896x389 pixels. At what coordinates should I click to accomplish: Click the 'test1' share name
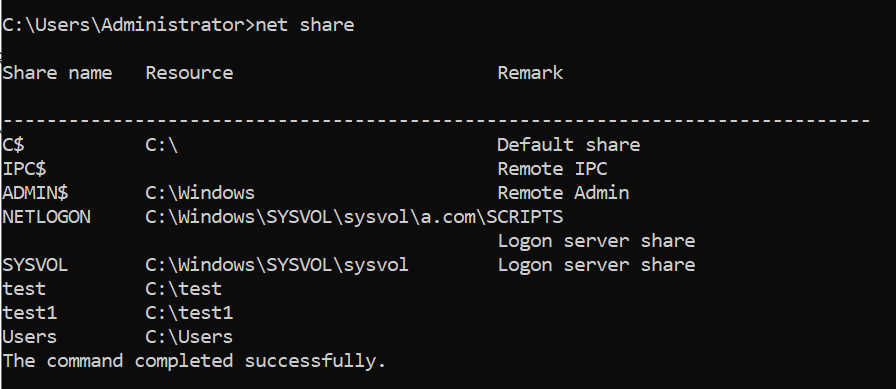(30, 313)
